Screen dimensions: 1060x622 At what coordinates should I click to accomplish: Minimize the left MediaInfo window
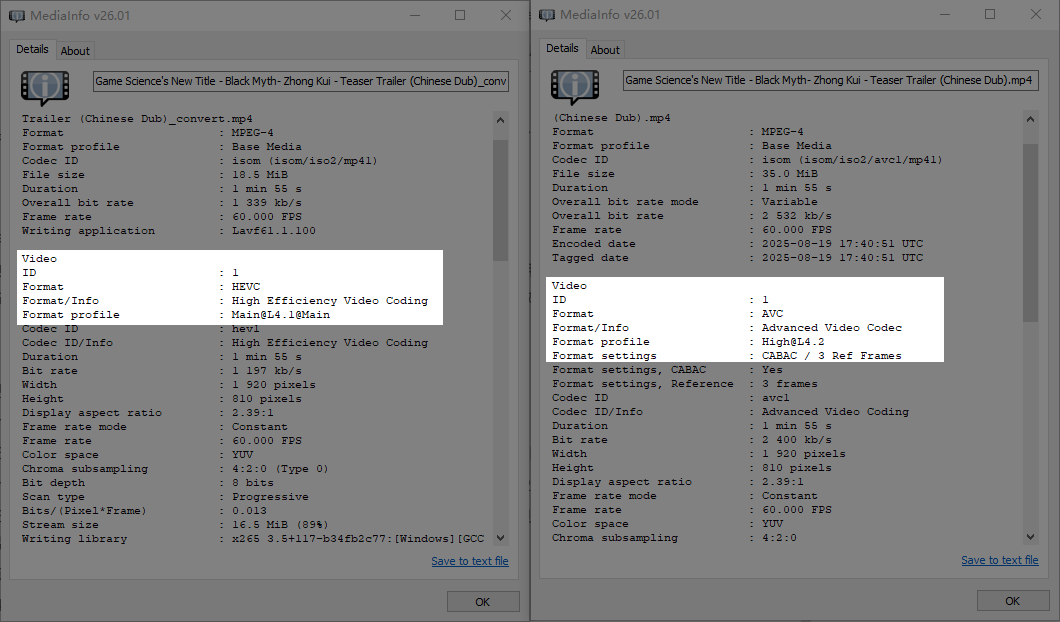[x=415, y=15]
